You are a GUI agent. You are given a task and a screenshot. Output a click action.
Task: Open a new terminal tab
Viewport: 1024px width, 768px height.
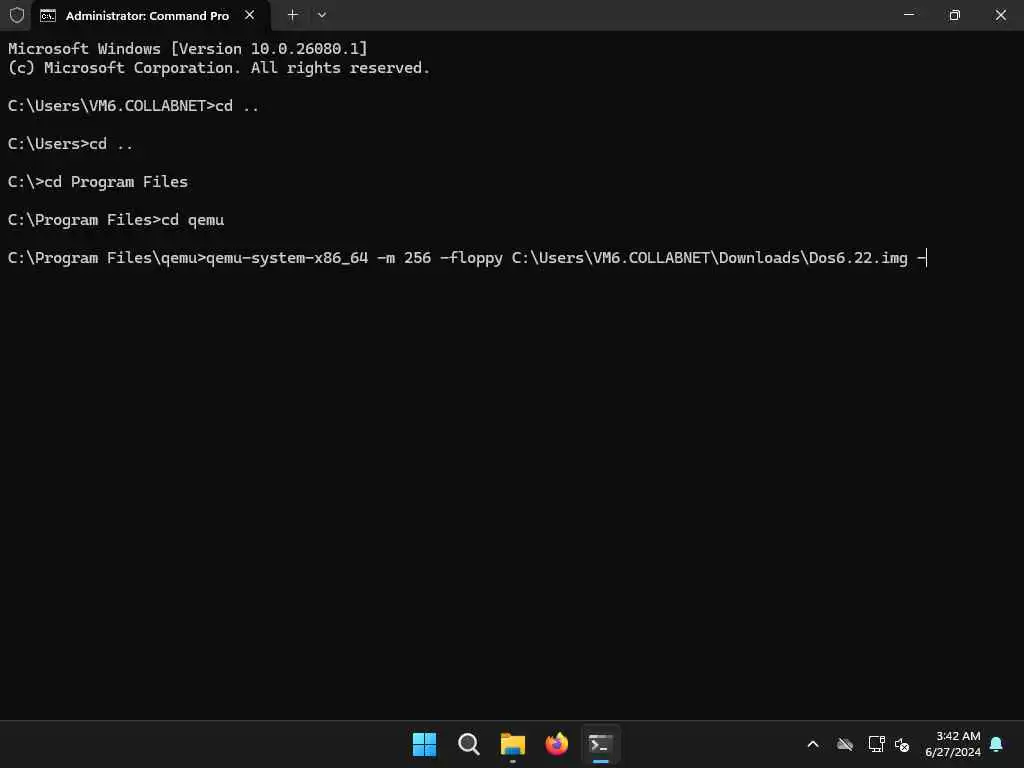tap(293, 15)
